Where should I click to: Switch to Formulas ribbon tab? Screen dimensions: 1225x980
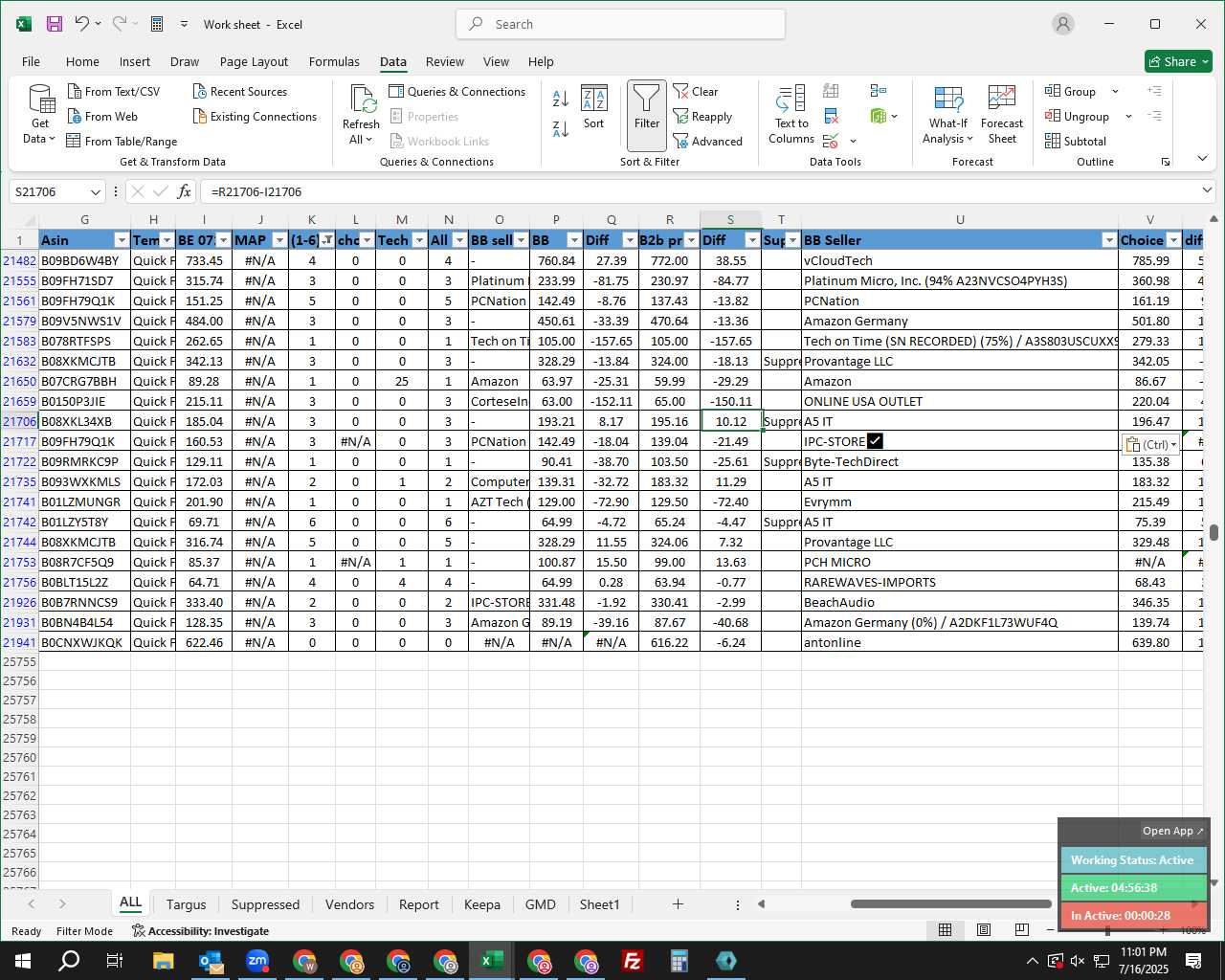(334, 61)
